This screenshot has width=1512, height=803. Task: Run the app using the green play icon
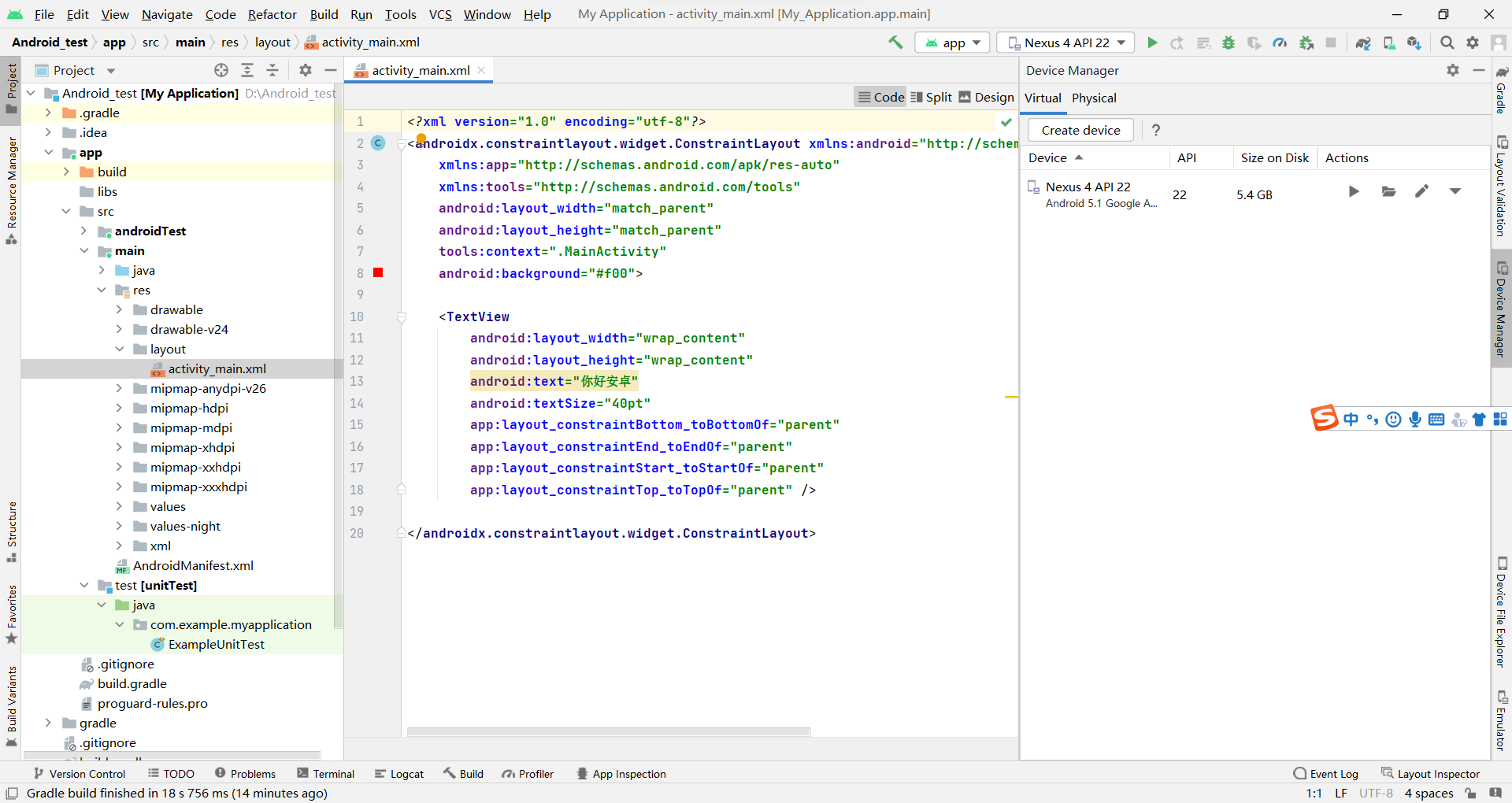tap(1152, 43)
